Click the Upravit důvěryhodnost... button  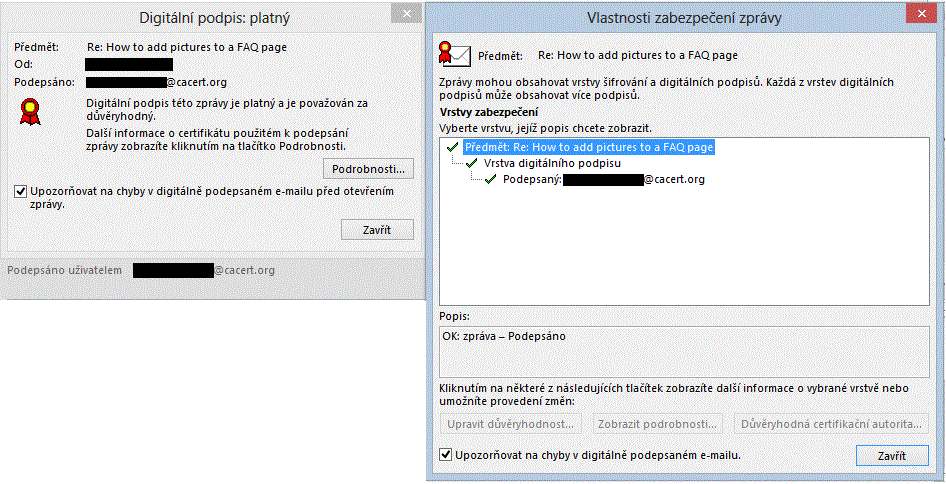(510, 424)
